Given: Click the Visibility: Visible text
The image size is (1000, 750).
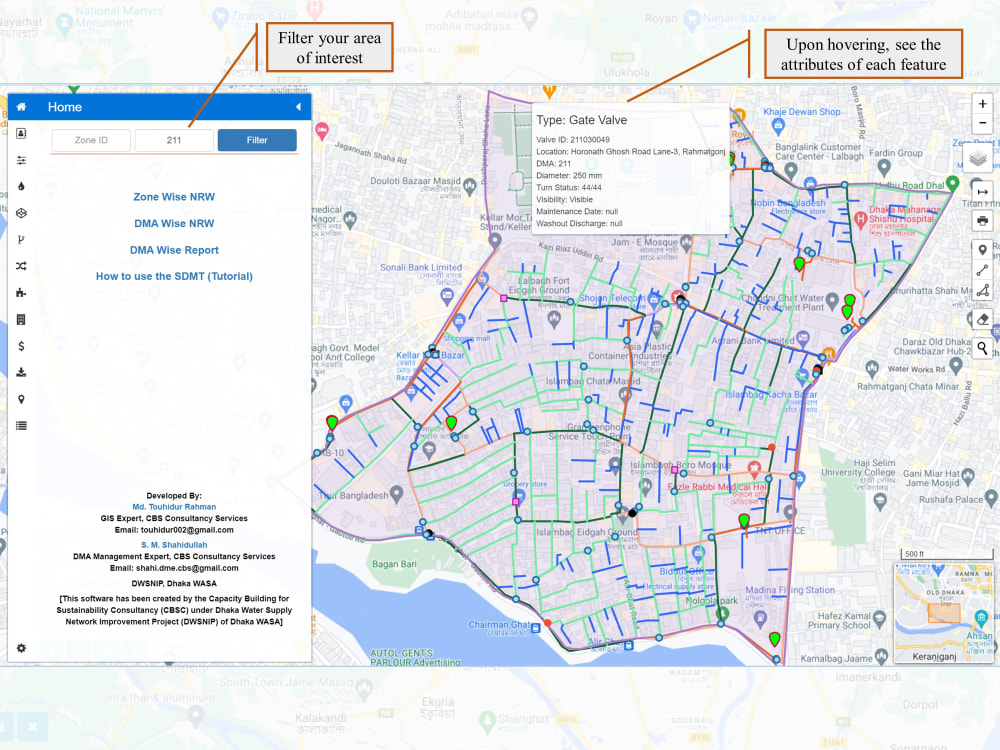Looking at the screenshot, I should [564, 200].
